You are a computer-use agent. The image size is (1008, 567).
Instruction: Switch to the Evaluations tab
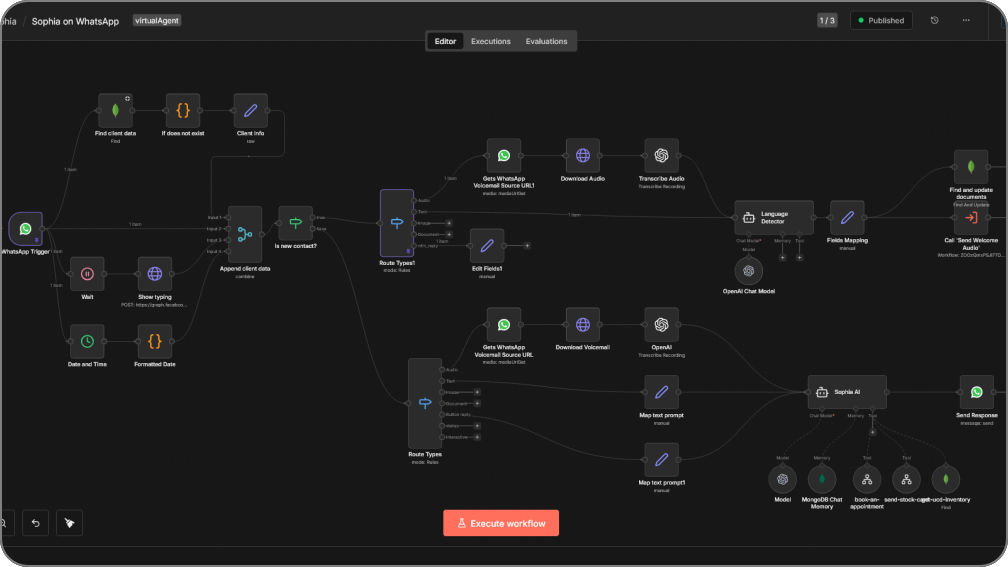point(546,41)
